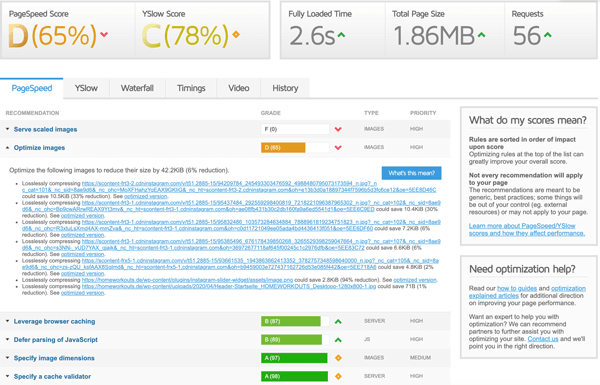Click the PRIORITY column header
This screenshot has height=385, width=600.
(x=423, y=113)
